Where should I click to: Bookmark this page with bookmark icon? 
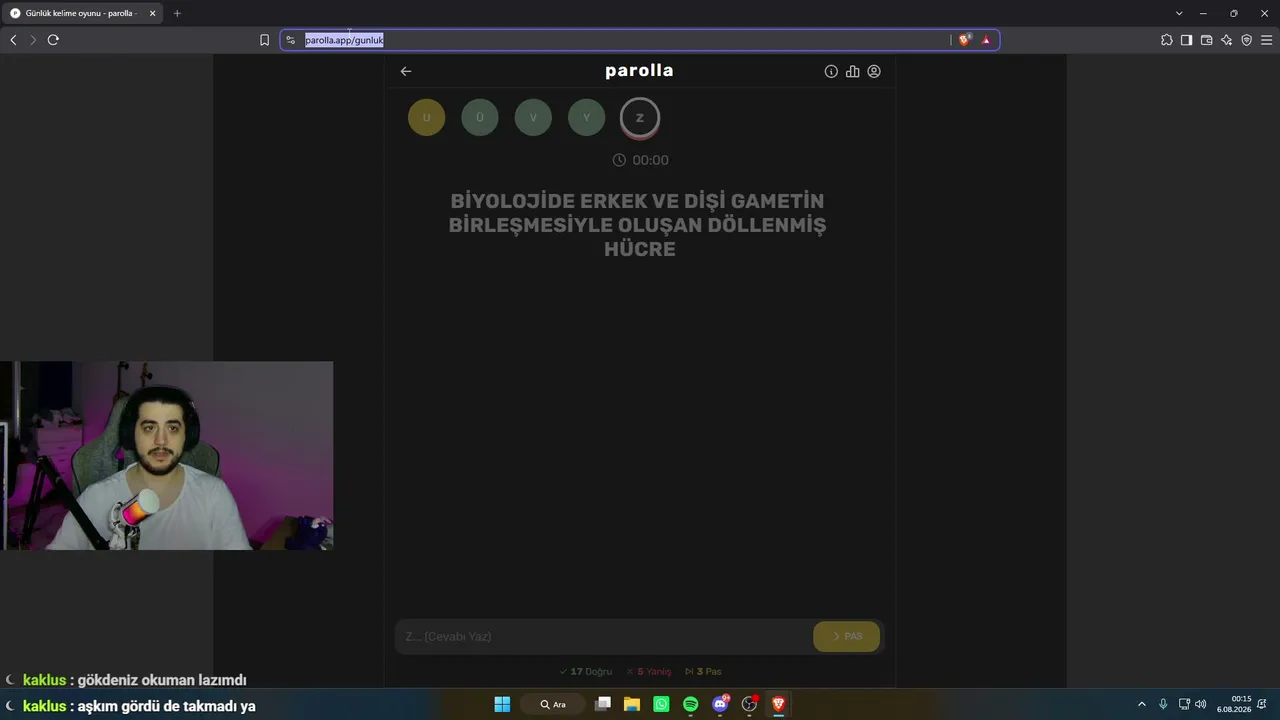pos(264,40)
